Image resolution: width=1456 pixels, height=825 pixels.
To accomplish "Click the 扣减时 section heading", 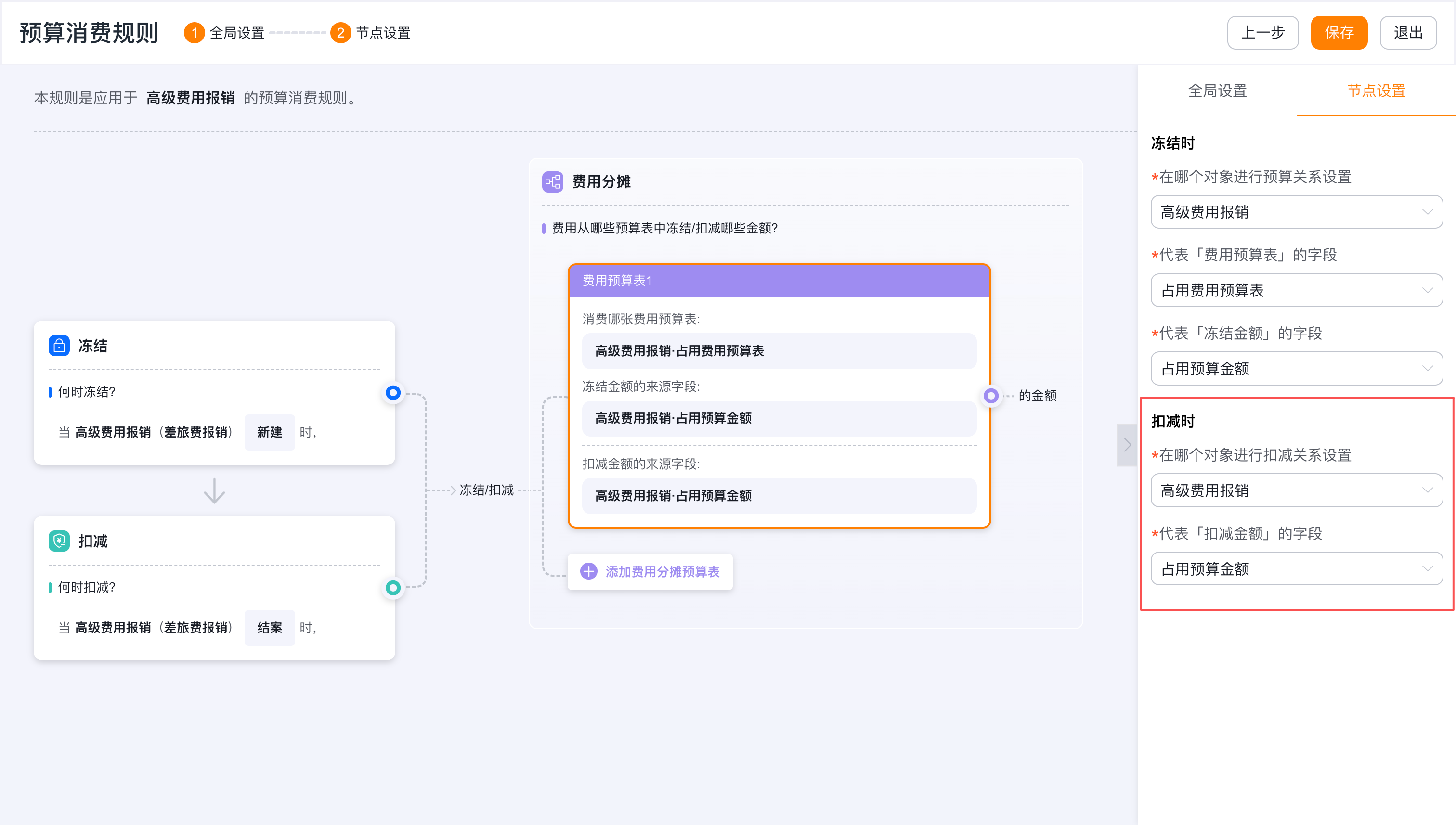I will pyautogui.click(x=1172, y=421).
